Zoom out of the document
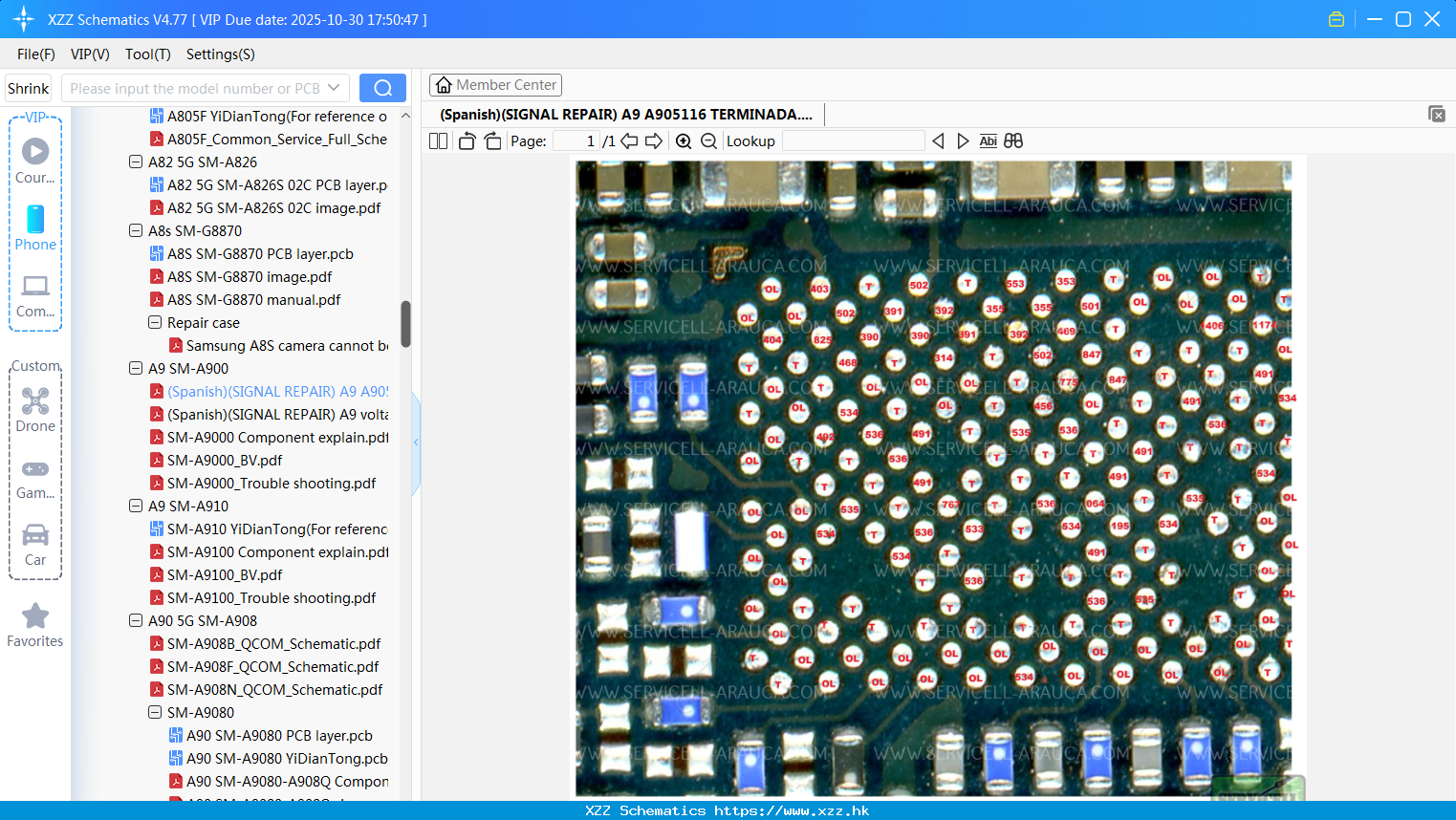Image resolution: width=1456 pixels, height=820 pixels. [708, 141]
